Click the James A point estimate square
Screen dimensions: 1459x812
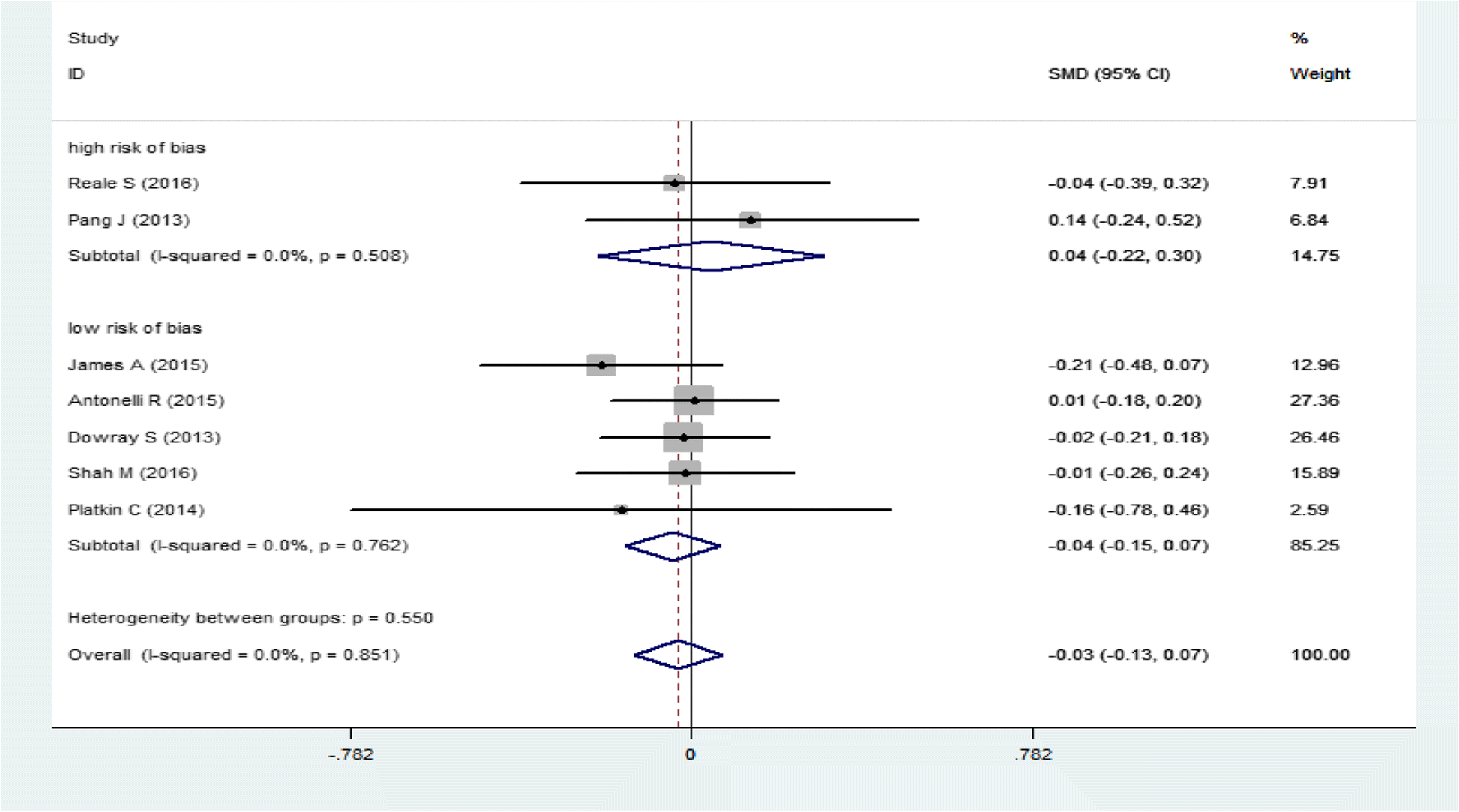pos(601,365)
